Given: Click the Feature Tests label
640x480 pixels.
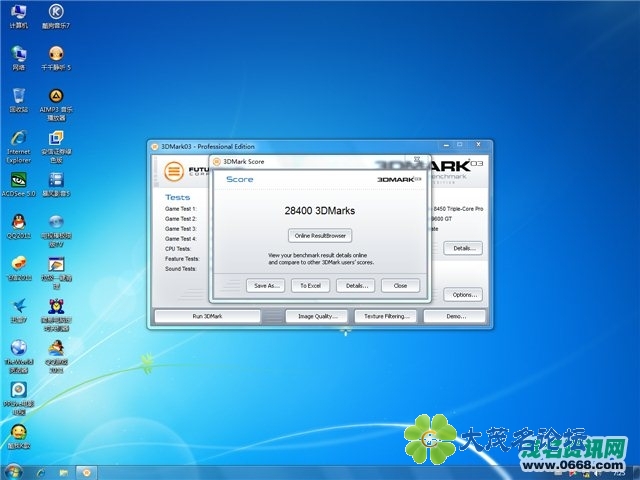Looking at the screenshot, I should pyautogui.click(x=182, y=259).
